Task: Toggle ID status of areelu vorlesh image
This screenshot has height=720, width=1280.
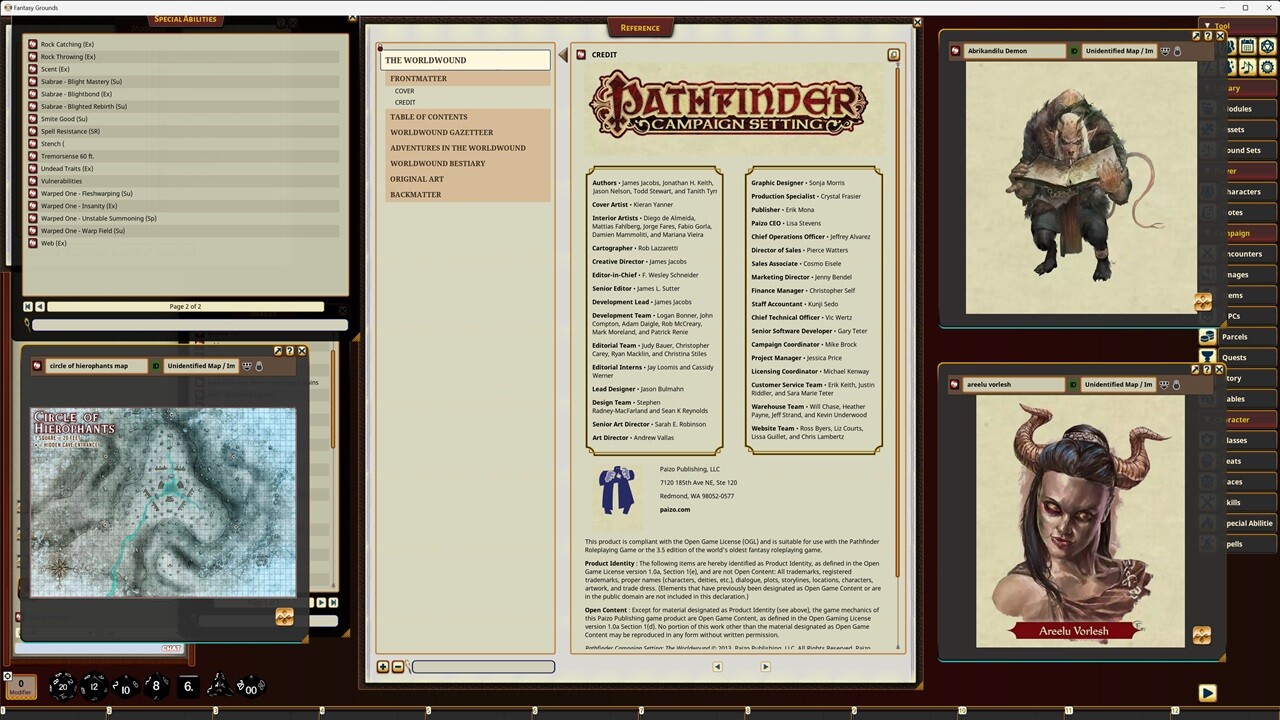Action: pyautogui.click(x=1074, y=385)
